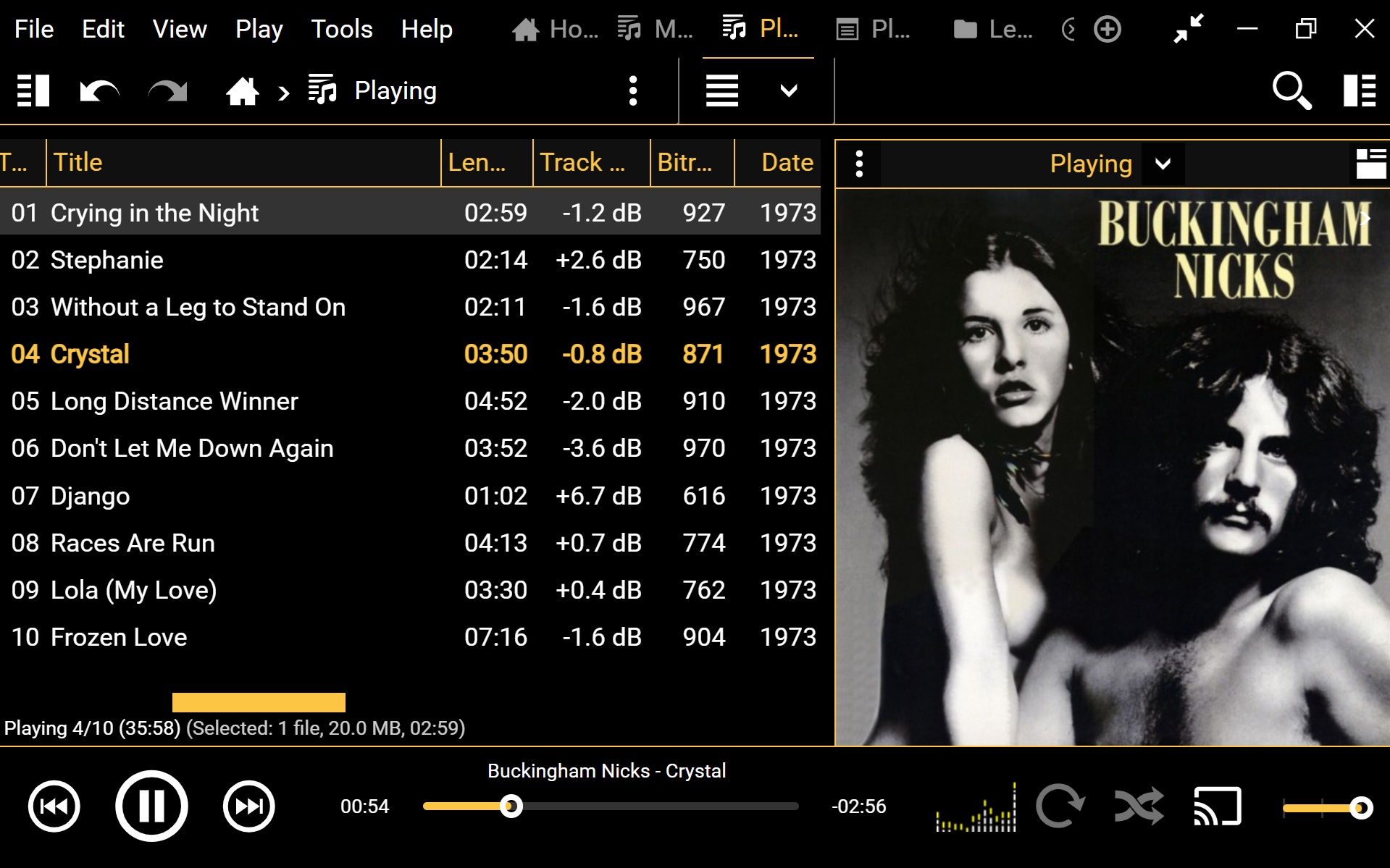Toggle the remaining time display -02:56
Screen dimensions: 1390x868
tap(858, 806)
